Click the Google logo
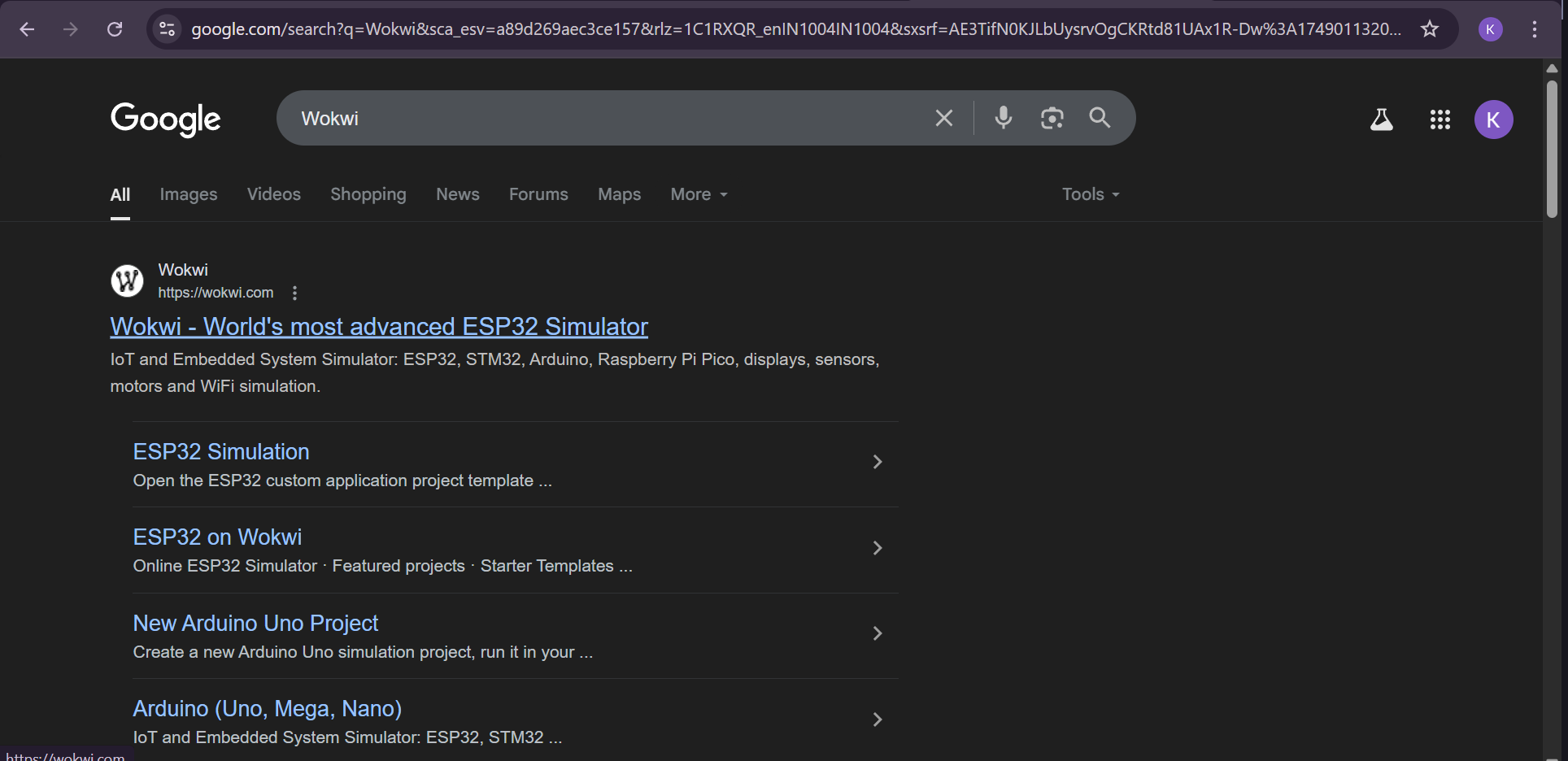Viewport: 1568px width, 761px height. point(165,120)
